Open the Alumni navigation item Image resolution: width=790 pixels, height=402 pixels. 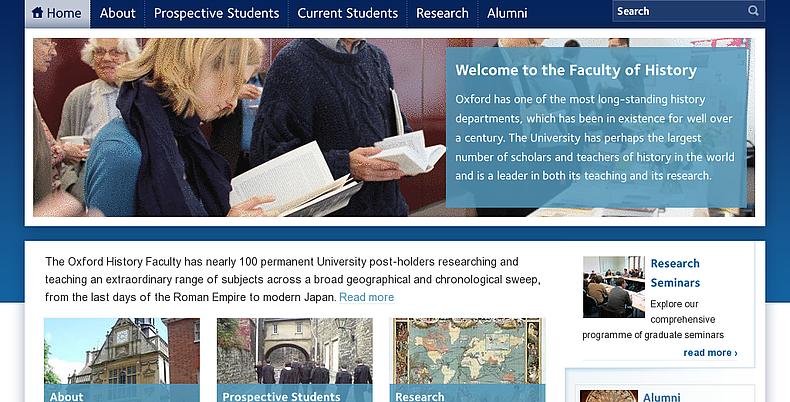507,13
